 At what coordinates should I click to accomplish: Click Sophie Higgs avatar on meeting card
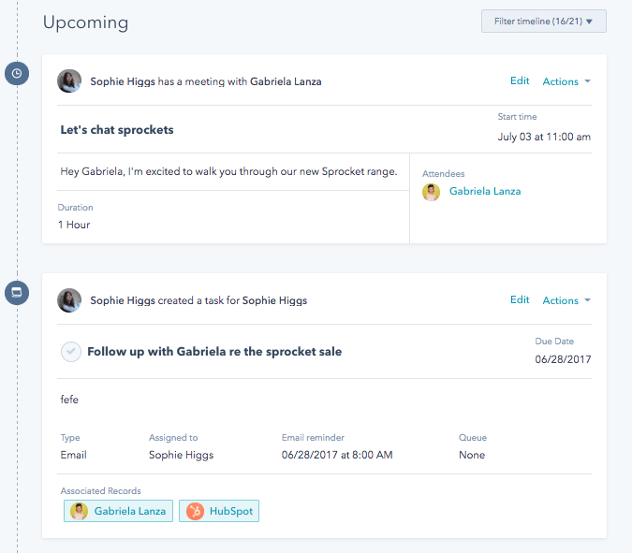click(69, 81)
